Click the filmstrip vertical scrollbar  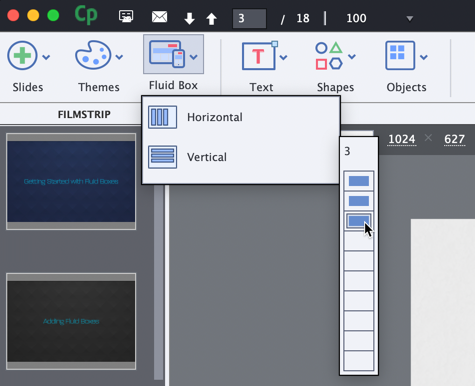tap(159, 283)
